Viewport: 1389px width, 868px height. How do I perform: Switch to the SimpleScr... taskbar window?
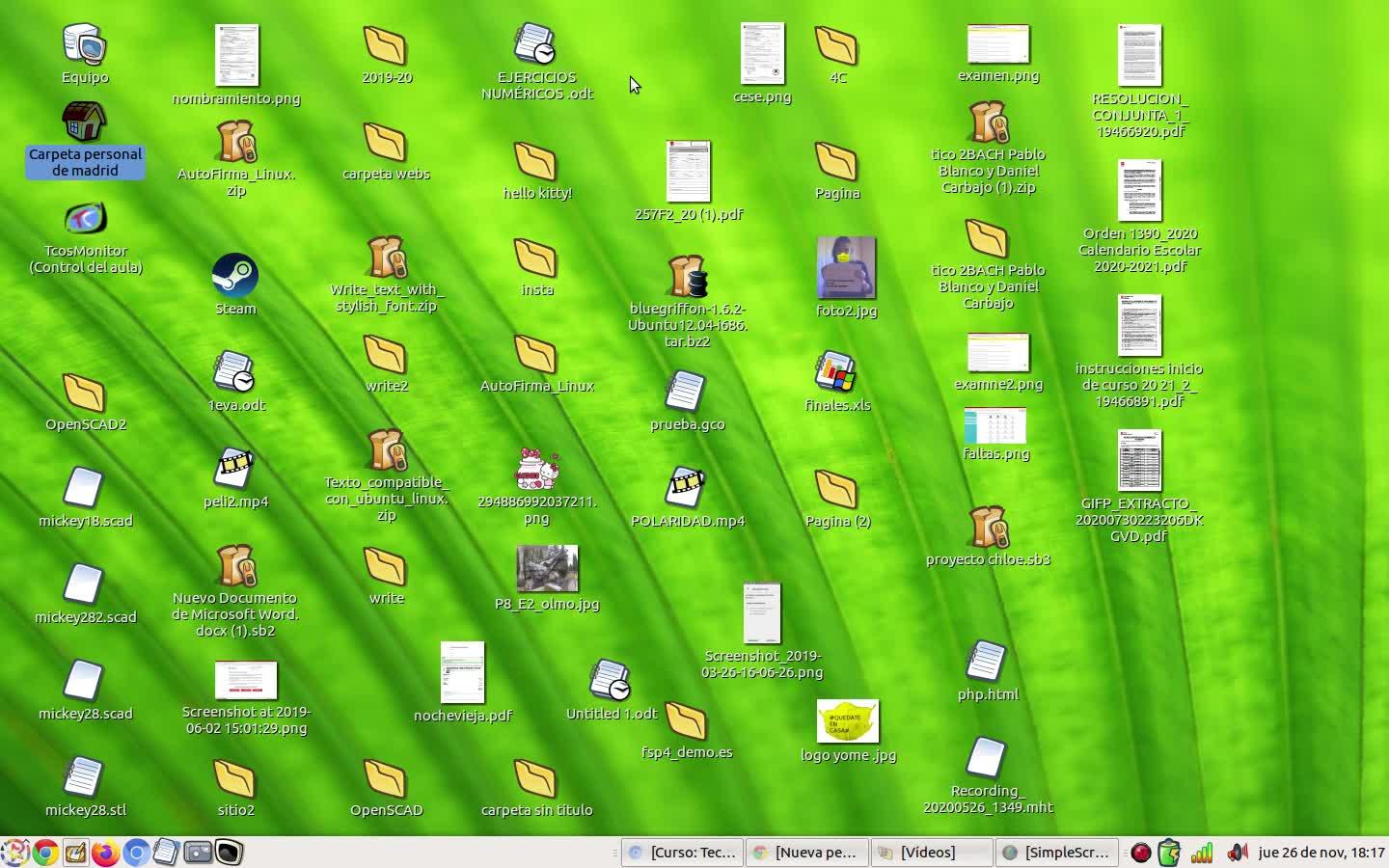pyautogui.click(x=1057, y=853)
